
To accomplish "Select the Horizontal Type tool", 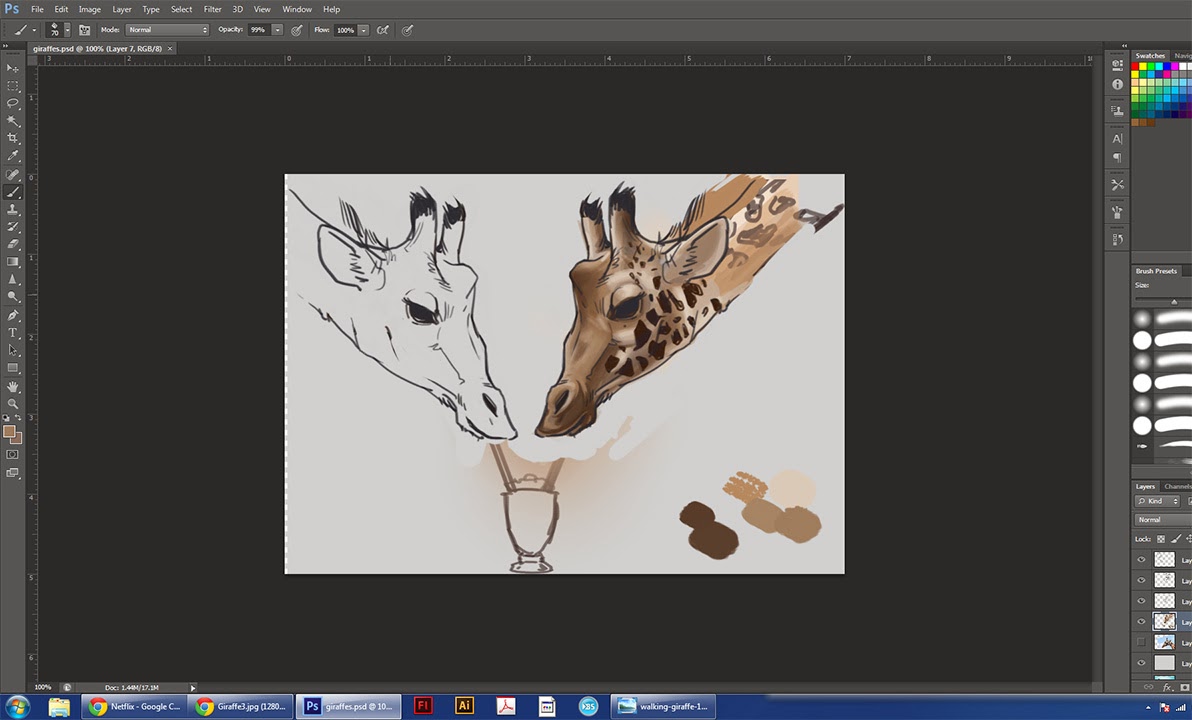I will point(13,332).
